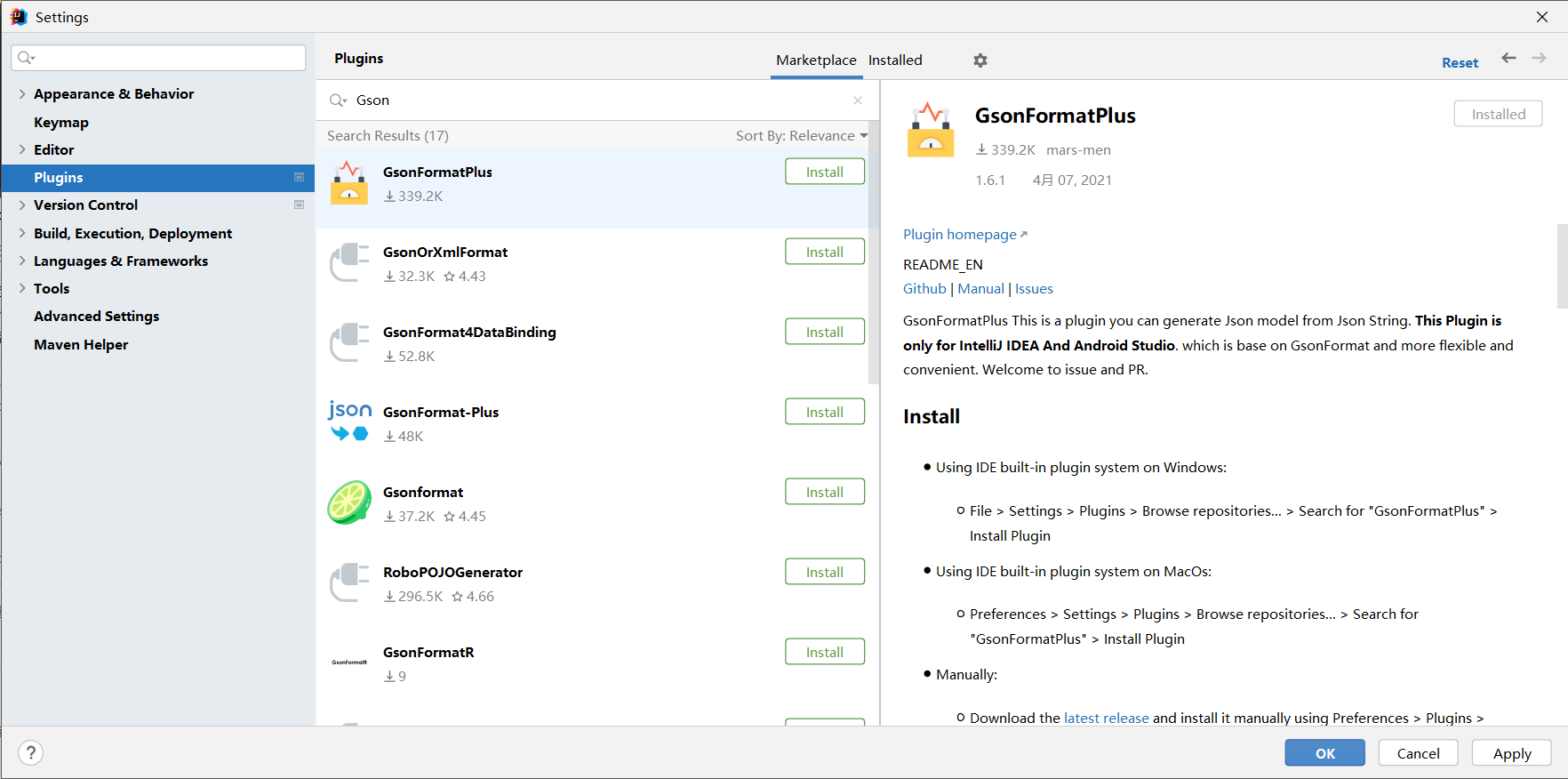Close the Settings dialog window
This screenshot has height=779, width=1568.
tap(1542, 17)
